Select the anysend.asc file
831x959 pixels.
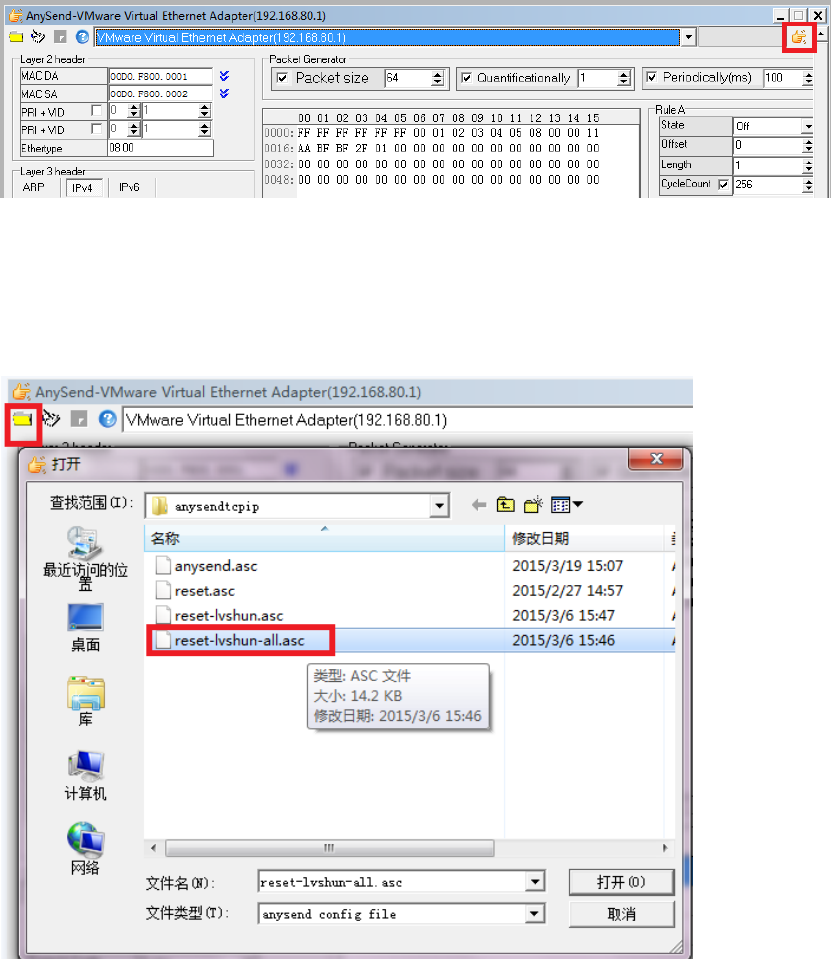[216, 566]
